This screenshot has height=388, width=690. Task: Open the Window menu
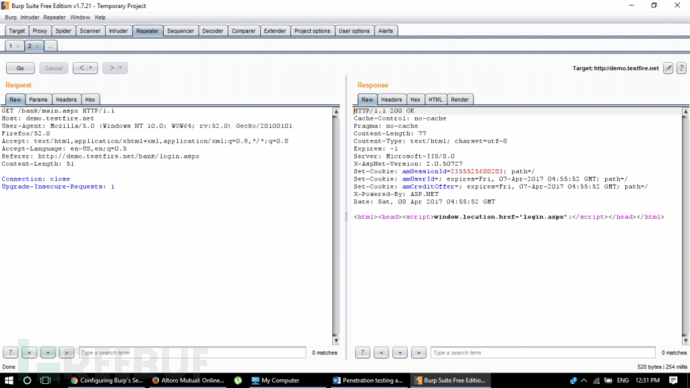80,17
